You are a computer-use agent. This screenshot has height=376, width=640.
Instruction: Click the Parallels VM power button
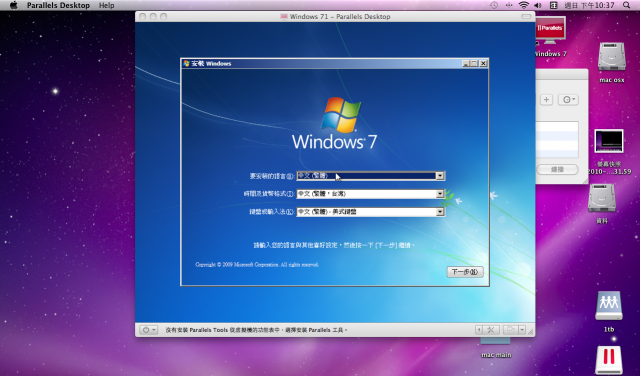146,330
